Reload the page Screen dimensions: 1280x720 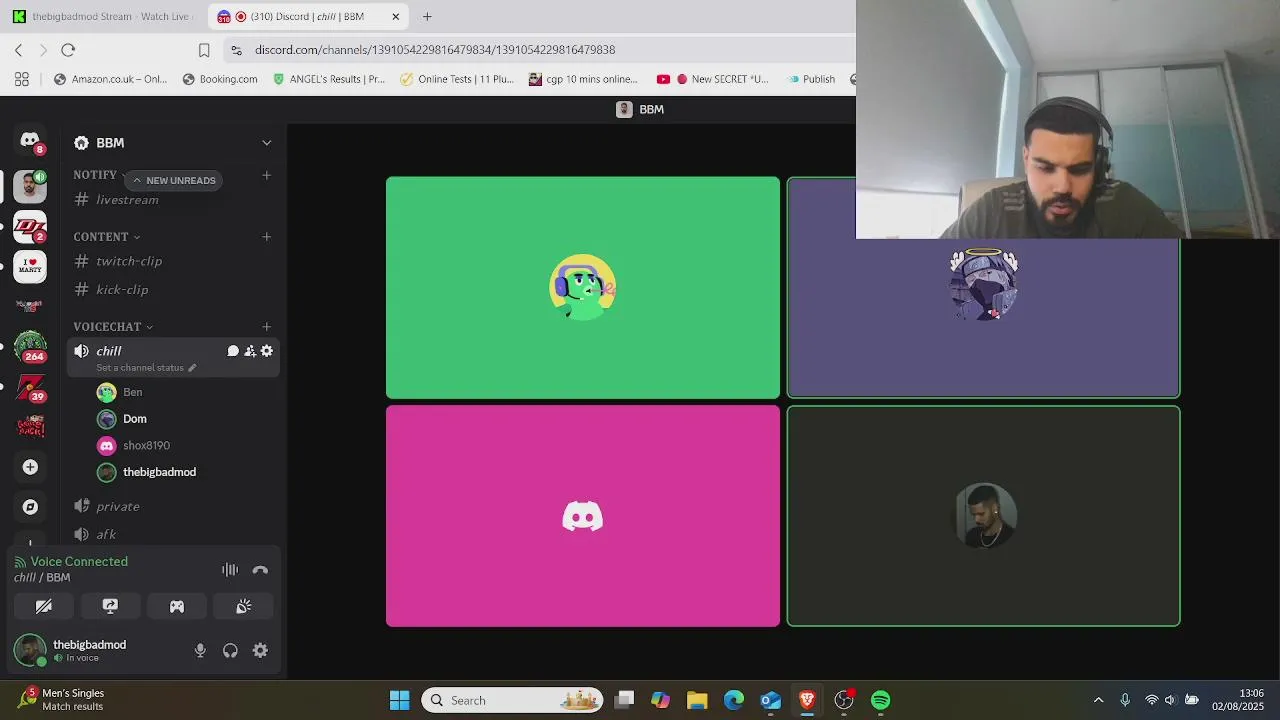[x=68, y=50]
